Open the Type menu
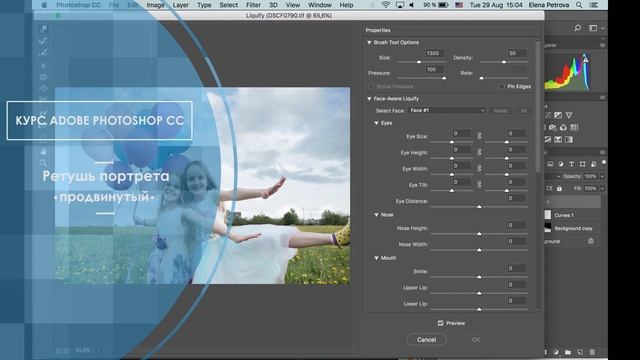The width and height of the screenshot is (640, 360). 204,5
